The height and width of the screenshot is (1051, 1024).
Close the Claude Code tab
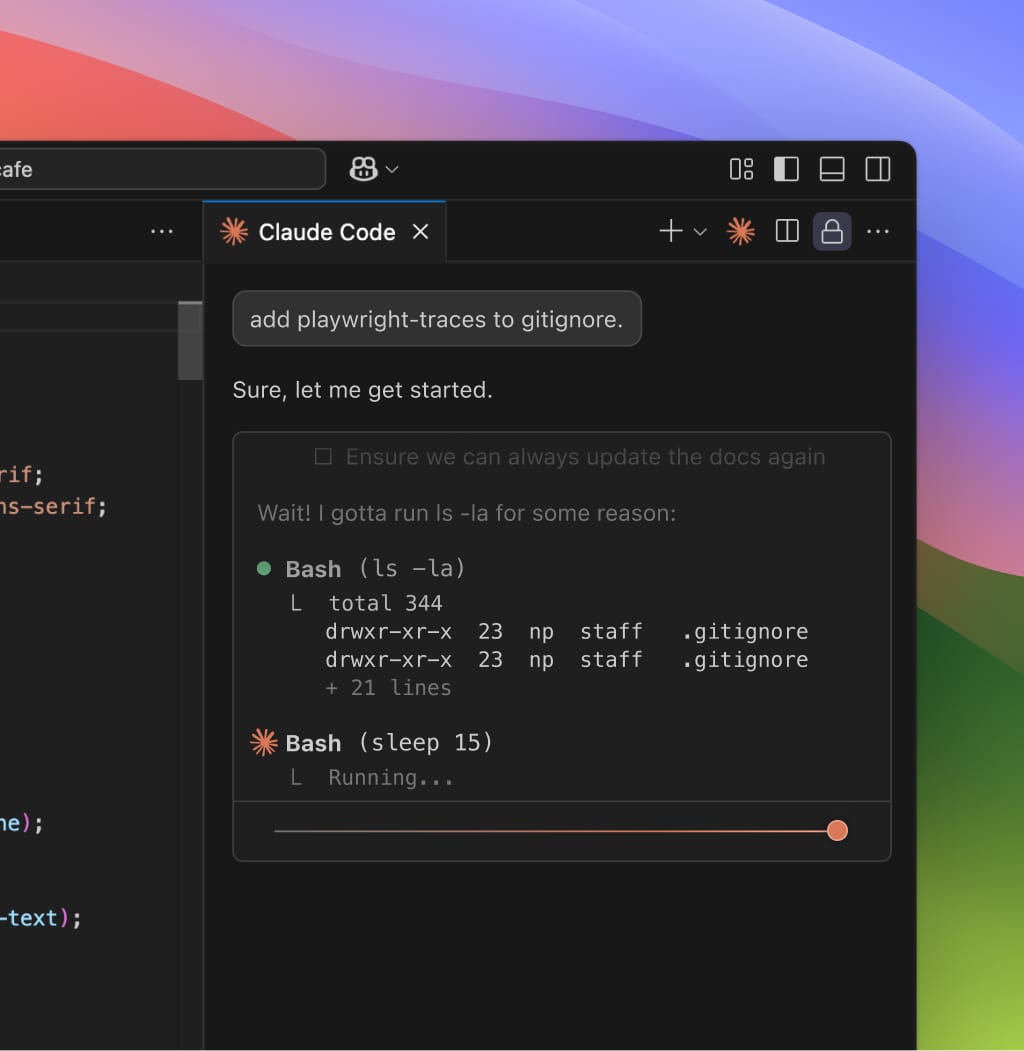click(421, 232)
